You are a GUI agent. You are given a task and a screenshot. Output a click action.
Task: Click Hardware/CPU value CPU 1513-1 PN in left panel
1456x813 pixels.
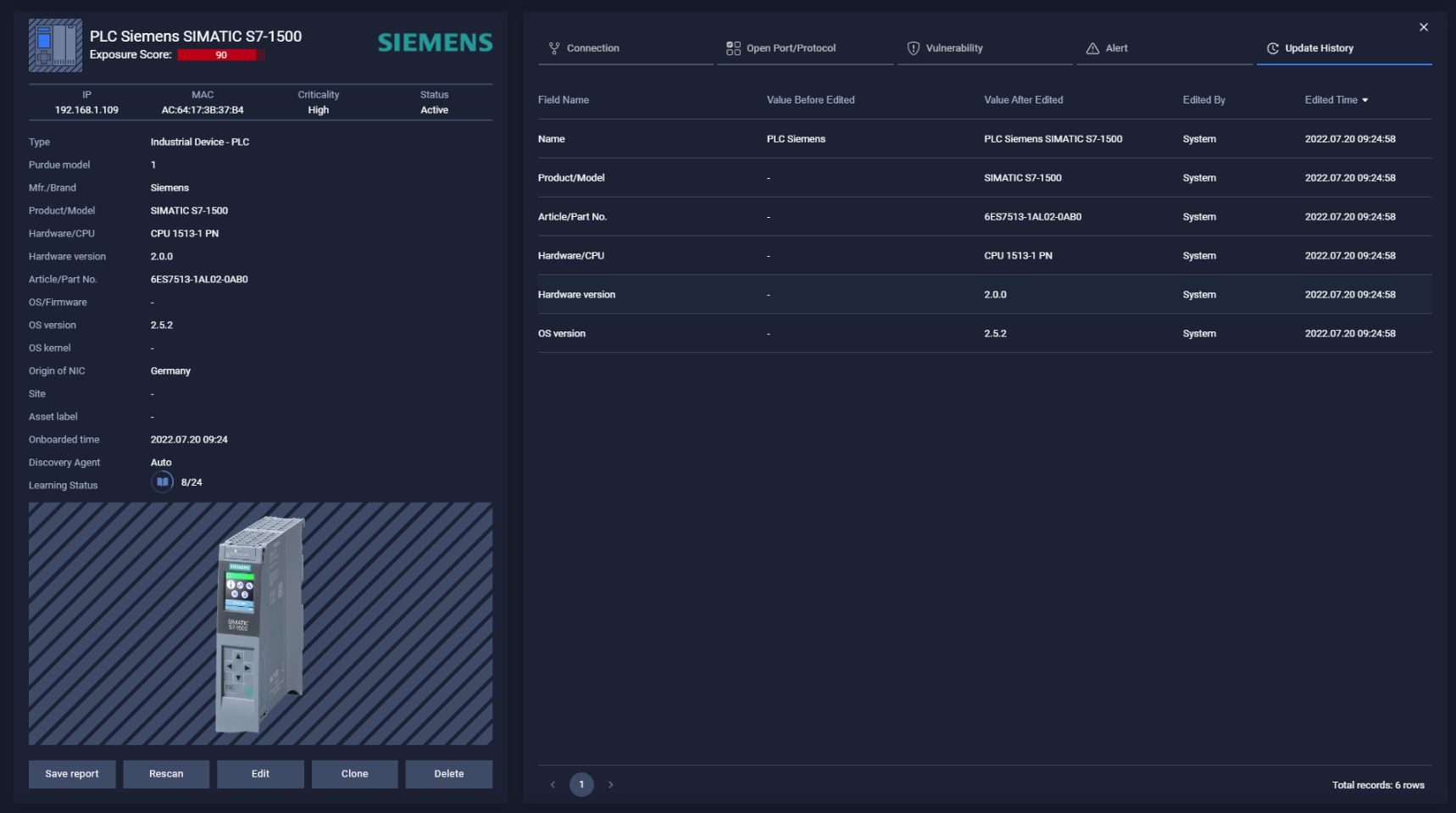click(185, 234)
